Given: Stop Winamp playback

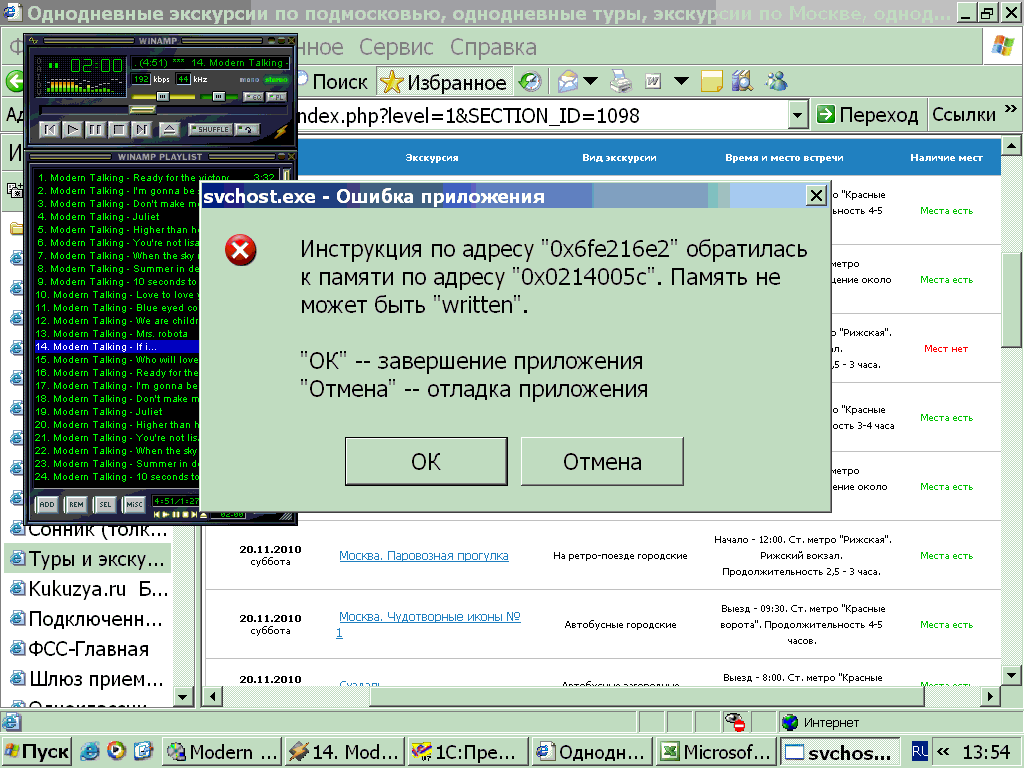Looking at the screenshot, I should [118, 129].
